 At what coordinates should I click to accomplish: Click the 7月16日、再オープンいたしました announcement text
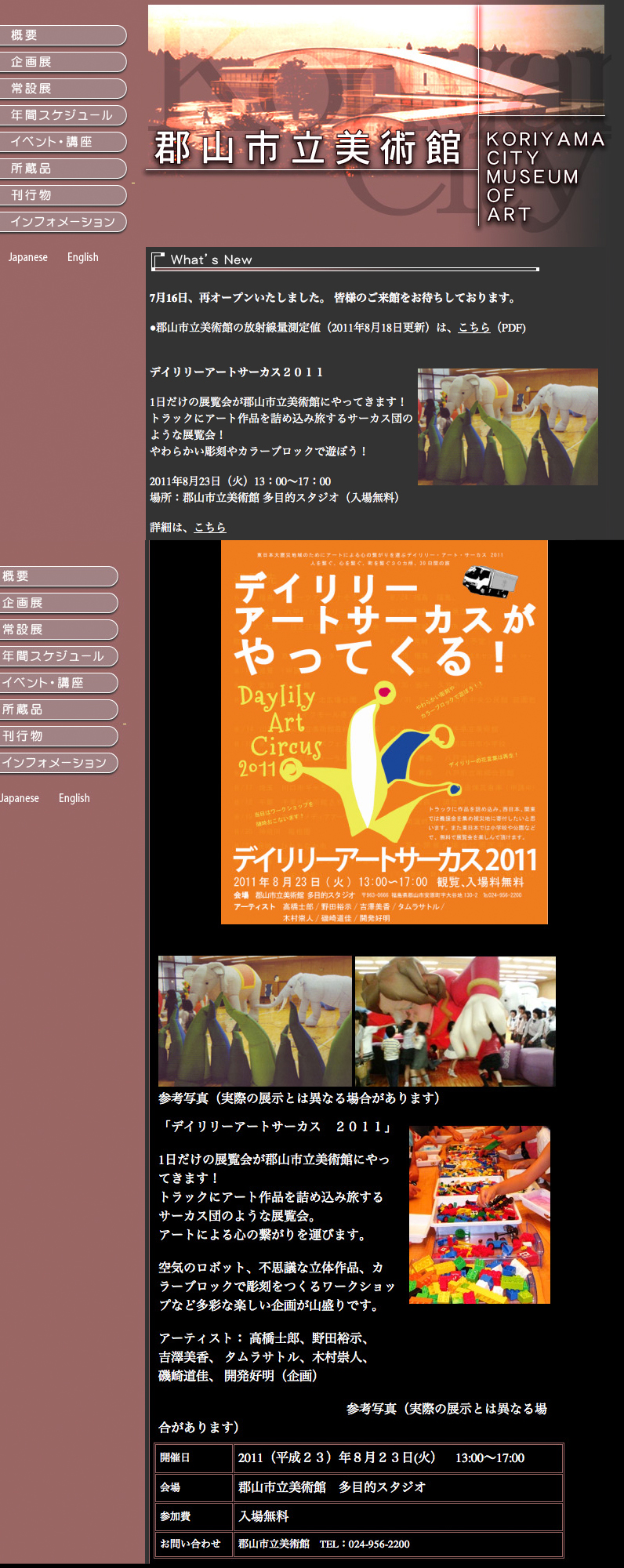[x=333, y=298]
